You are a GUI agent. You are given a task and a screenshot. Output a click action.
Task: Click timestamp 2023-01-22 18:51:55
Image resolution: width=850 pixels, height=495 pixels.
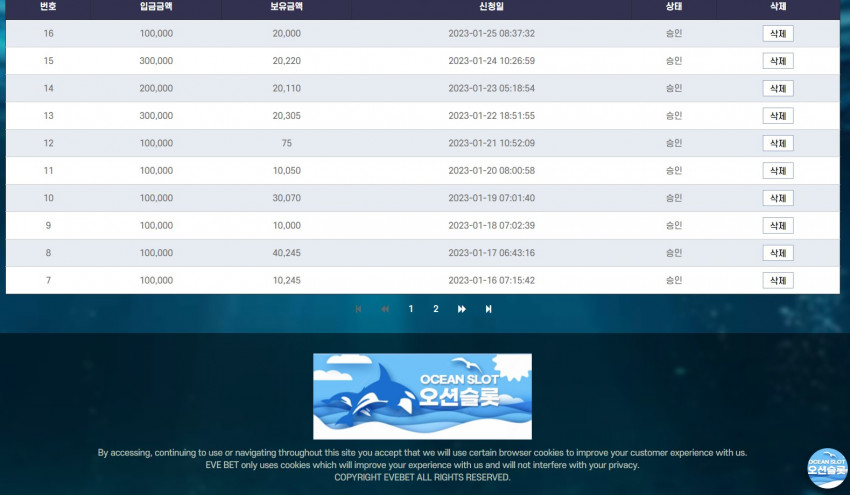[x=491, y=115]
